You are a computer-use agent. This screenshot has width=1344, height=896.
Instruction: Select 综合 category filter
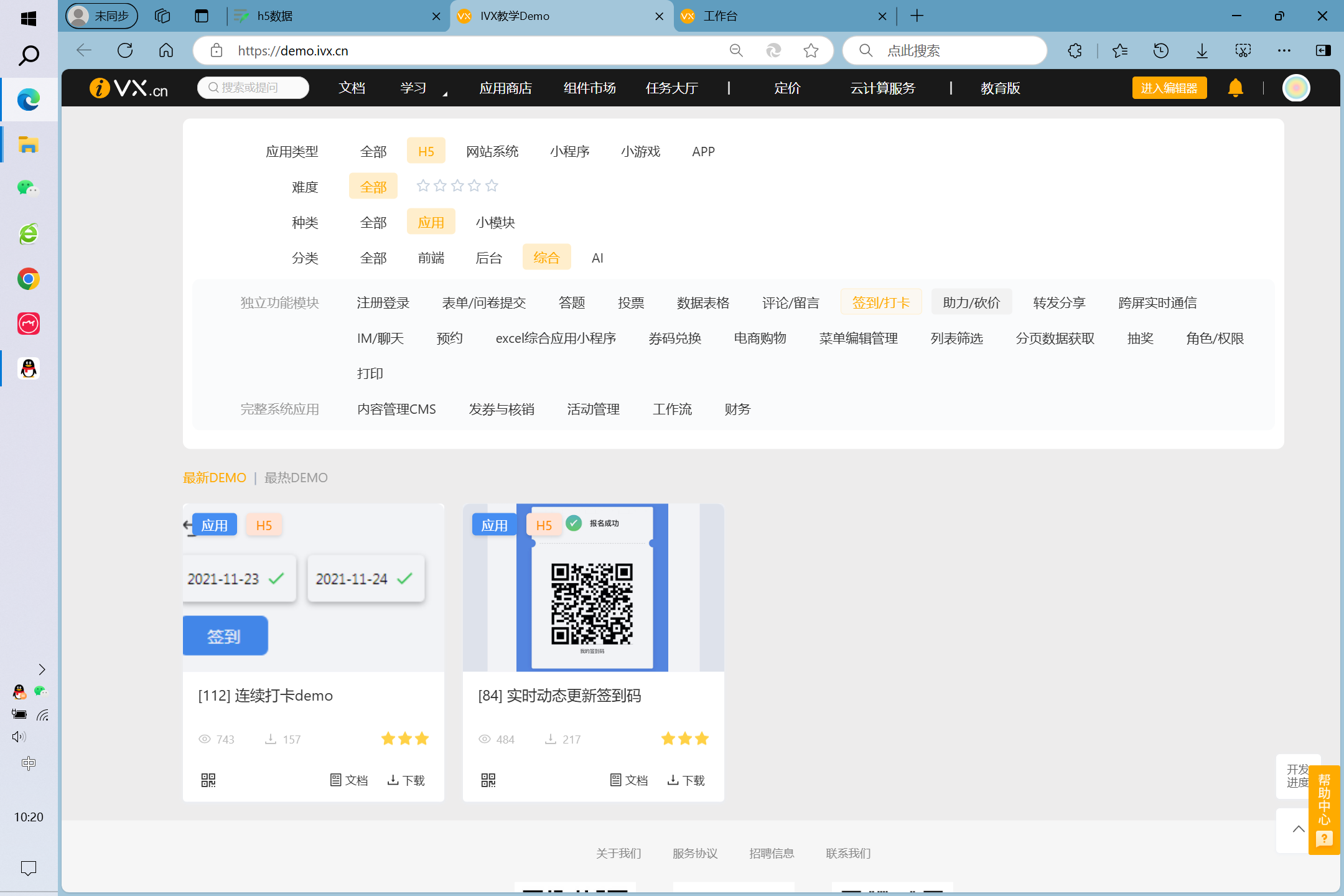click(x=546, y=258)
